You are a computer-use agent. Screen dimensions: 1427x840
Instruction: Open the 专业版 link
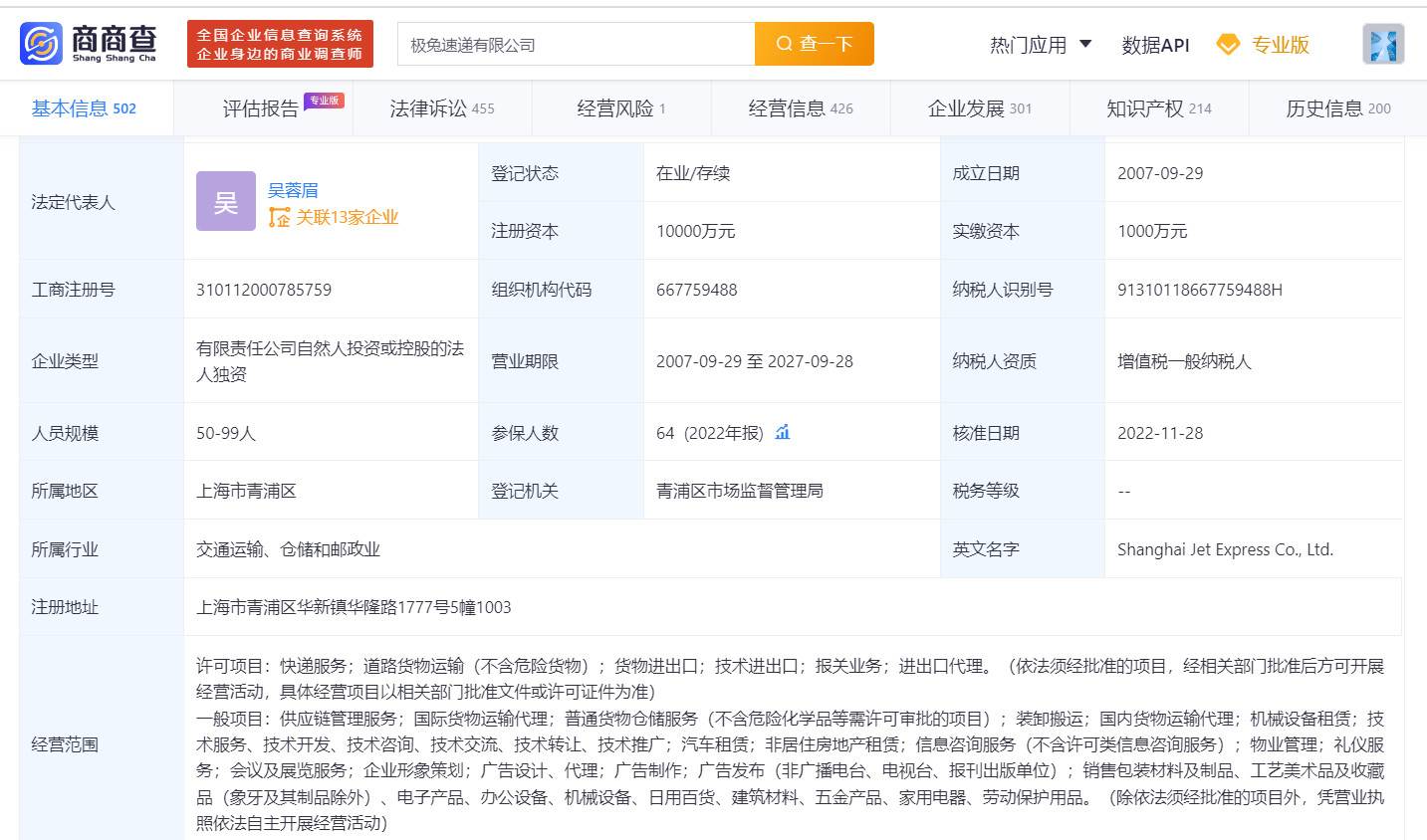[1280, 45]
